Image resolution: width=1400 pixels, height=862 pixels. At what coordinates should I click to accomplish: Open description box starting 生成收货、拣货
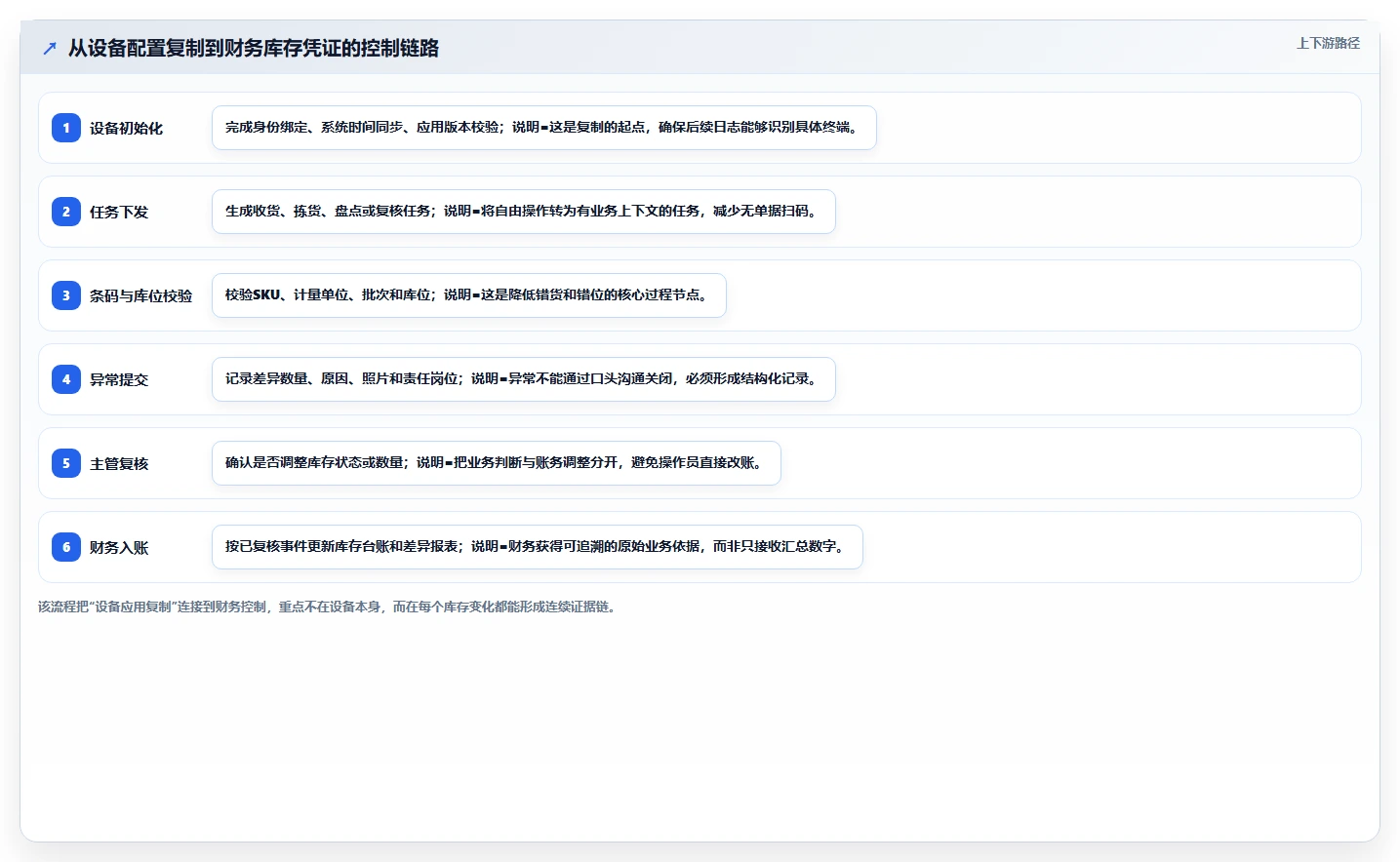pyautogui.click(x=524, y=212)
